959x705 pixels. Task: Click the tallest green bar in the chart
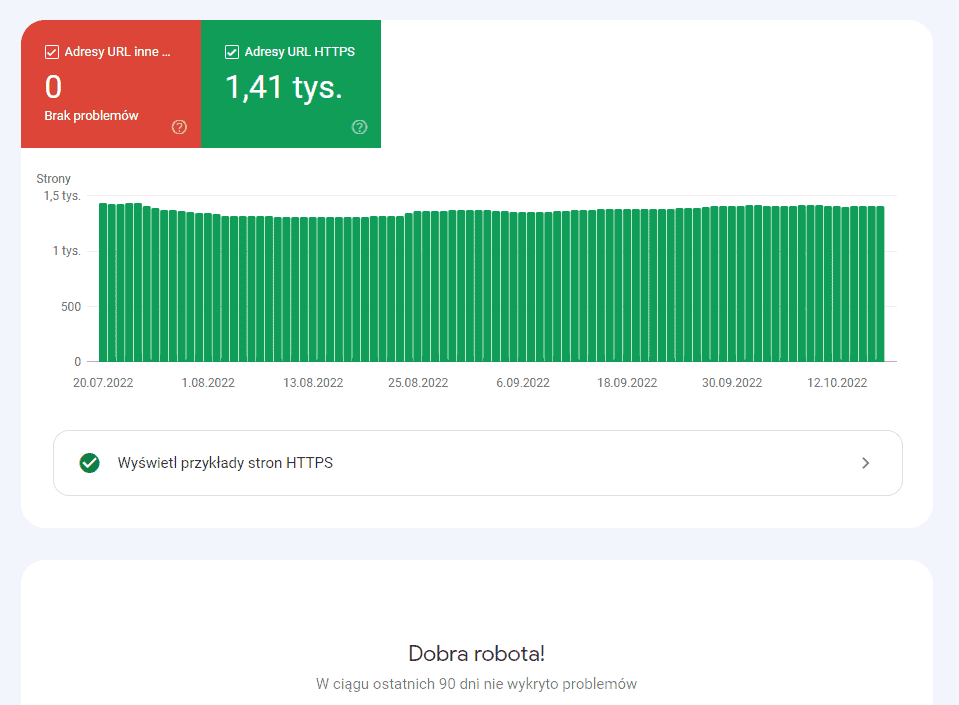105,280
